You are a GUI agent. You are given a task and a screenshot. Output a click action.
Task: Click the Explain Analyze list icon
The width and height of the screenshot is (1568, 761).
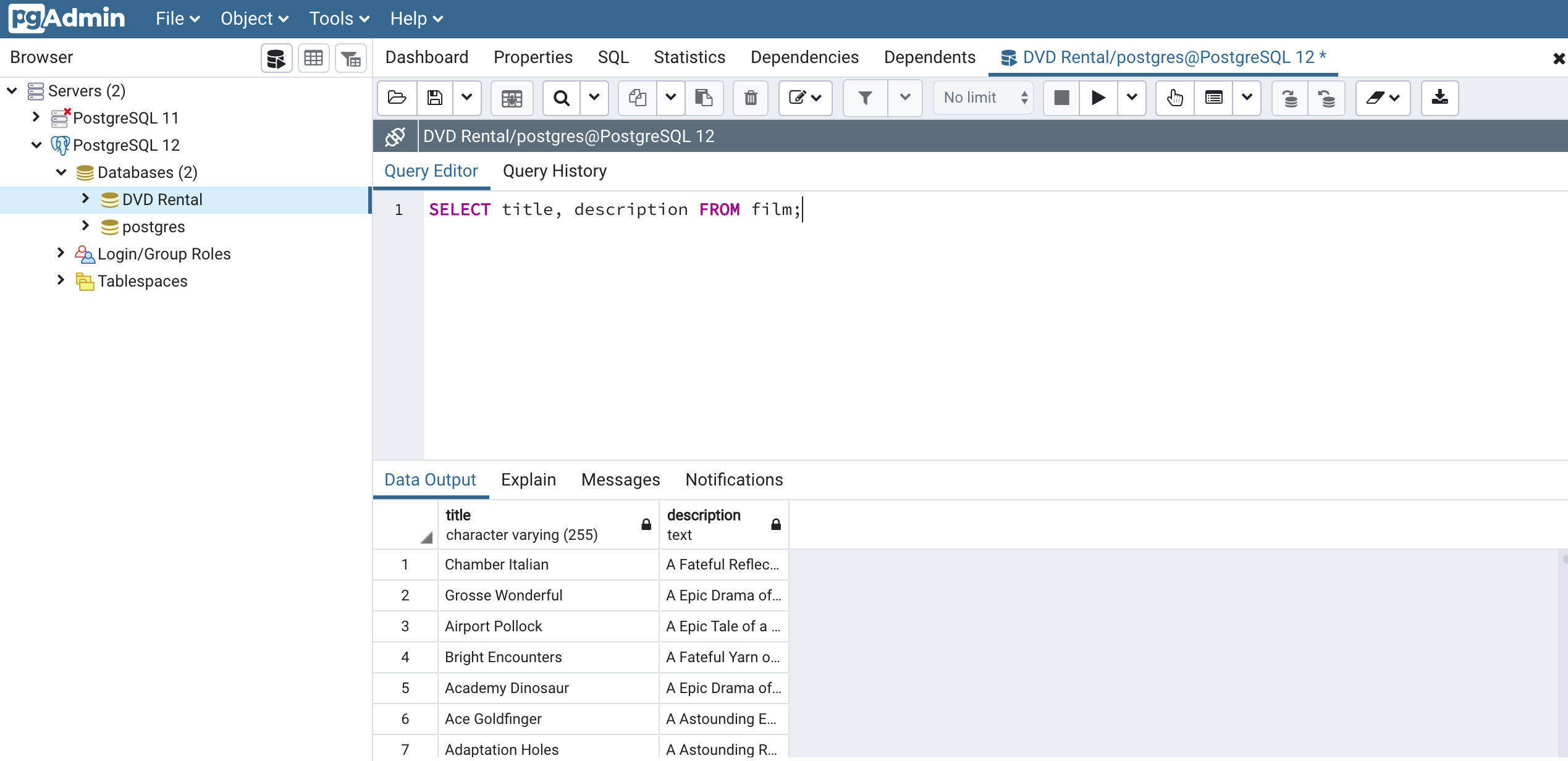(x=1213, y=98)
